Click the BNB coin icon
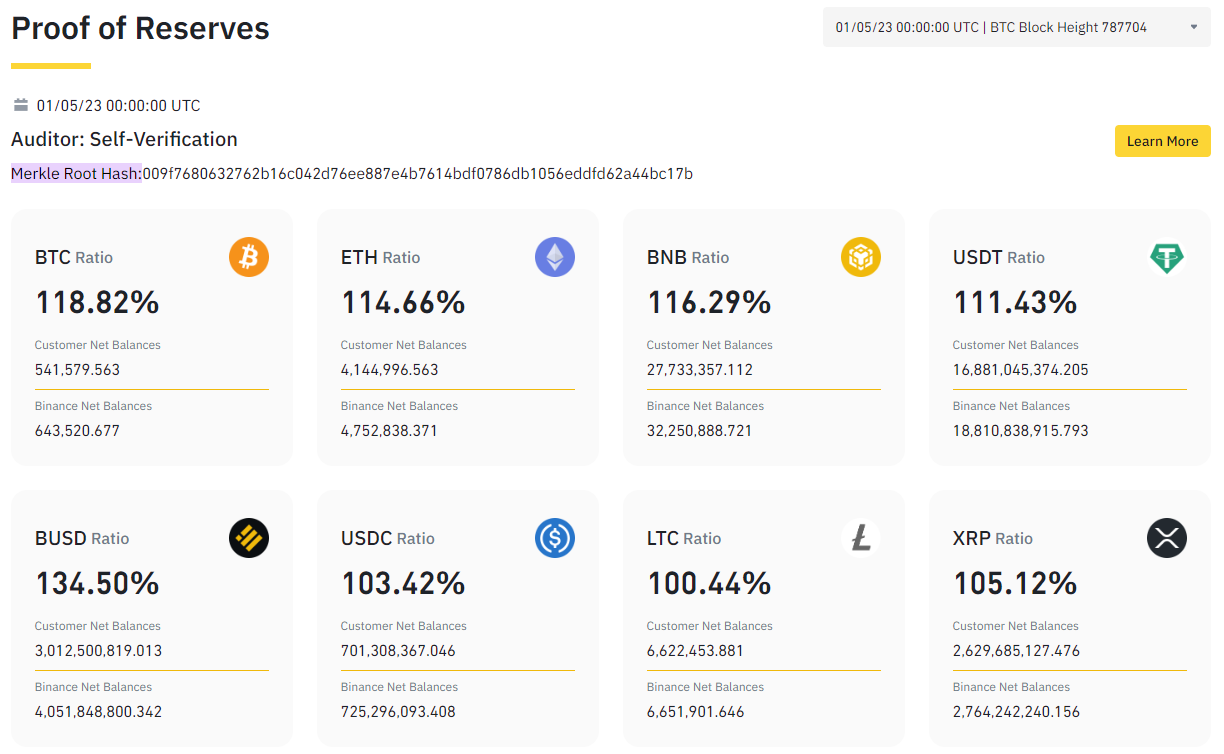Screen dimensions: 1224x754 861,257
